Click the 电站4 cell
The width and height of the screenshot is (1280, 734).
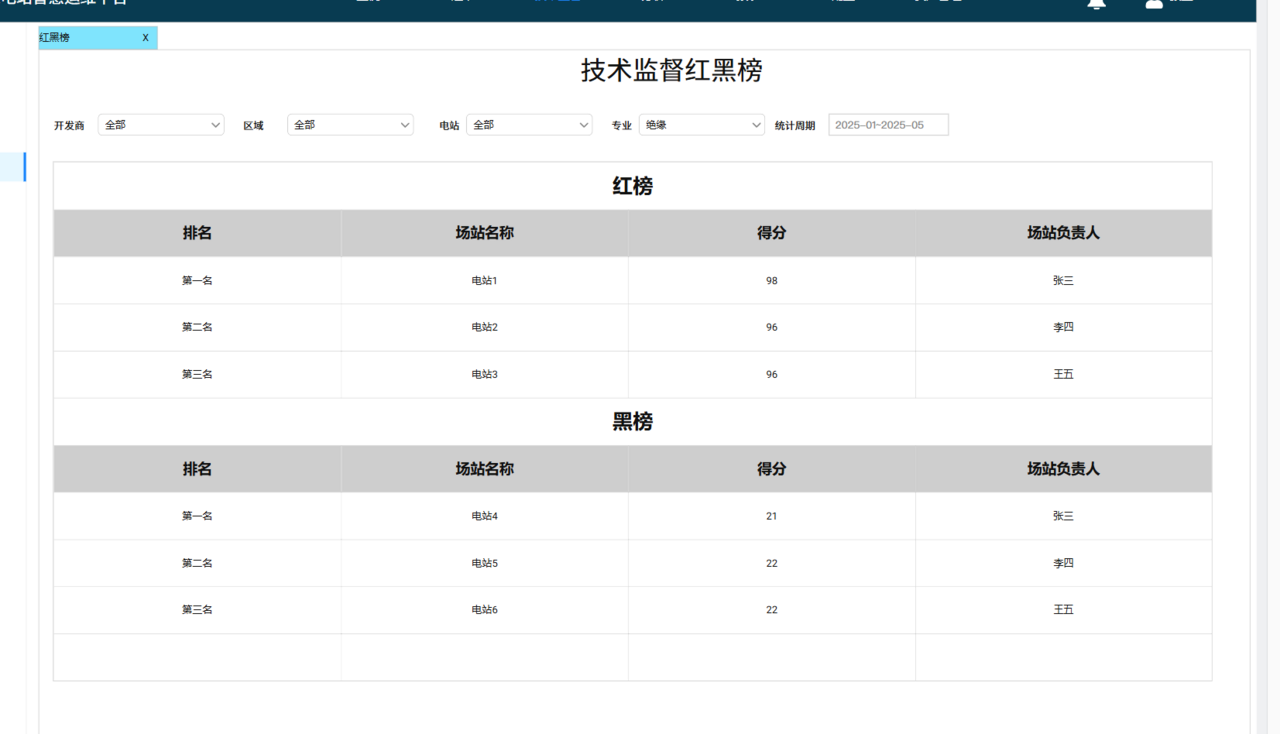[x=485, y=516]
